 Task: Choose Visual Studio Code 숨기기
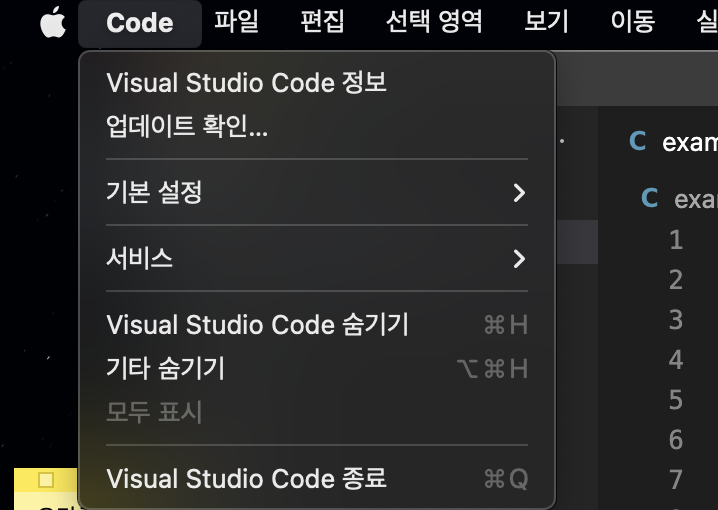coord(317,325)
